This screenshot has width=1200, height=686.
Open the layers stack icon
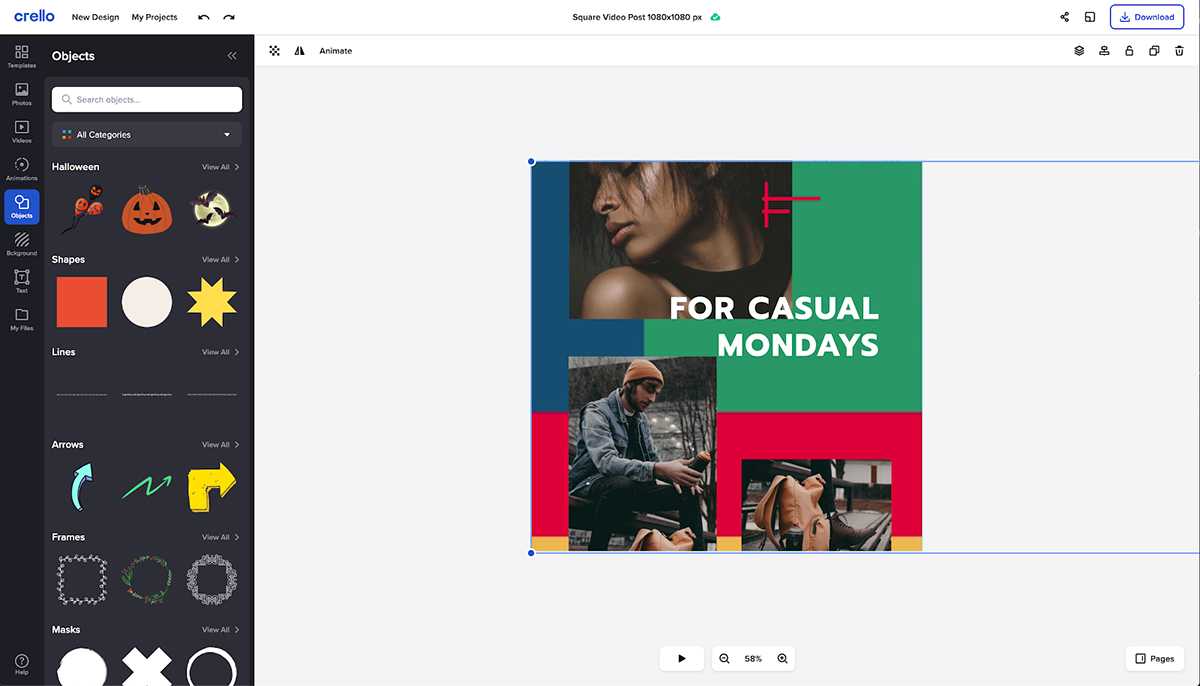(1079, 51)
